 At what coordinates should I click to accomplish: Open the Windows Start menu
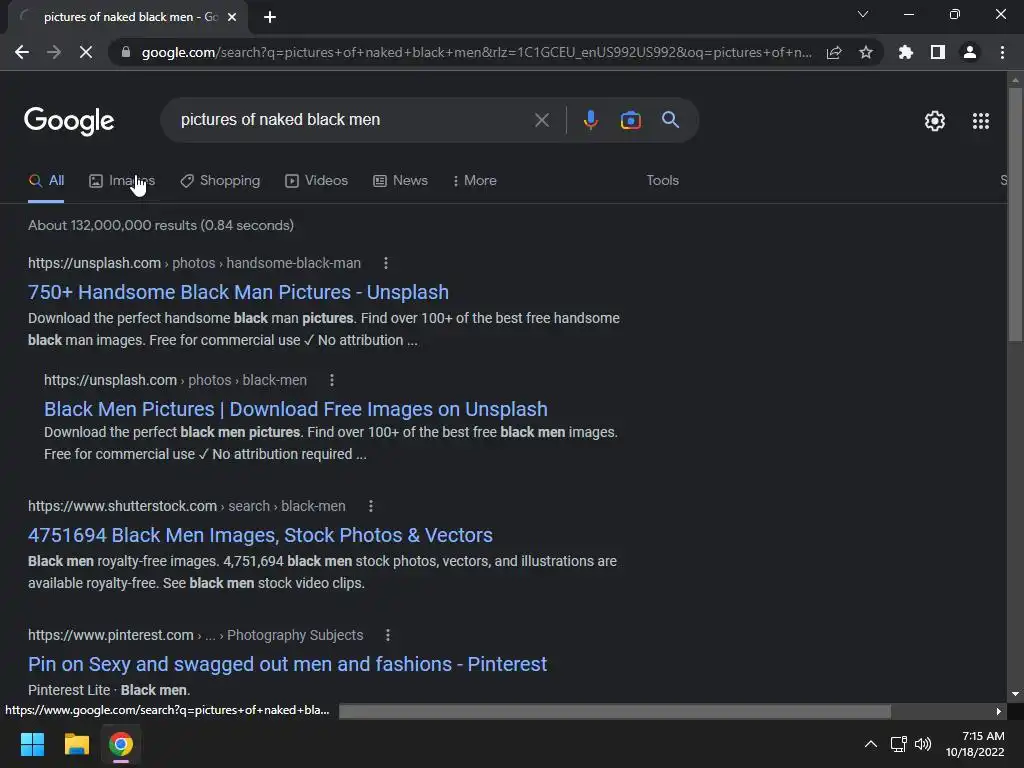(32, 744)
